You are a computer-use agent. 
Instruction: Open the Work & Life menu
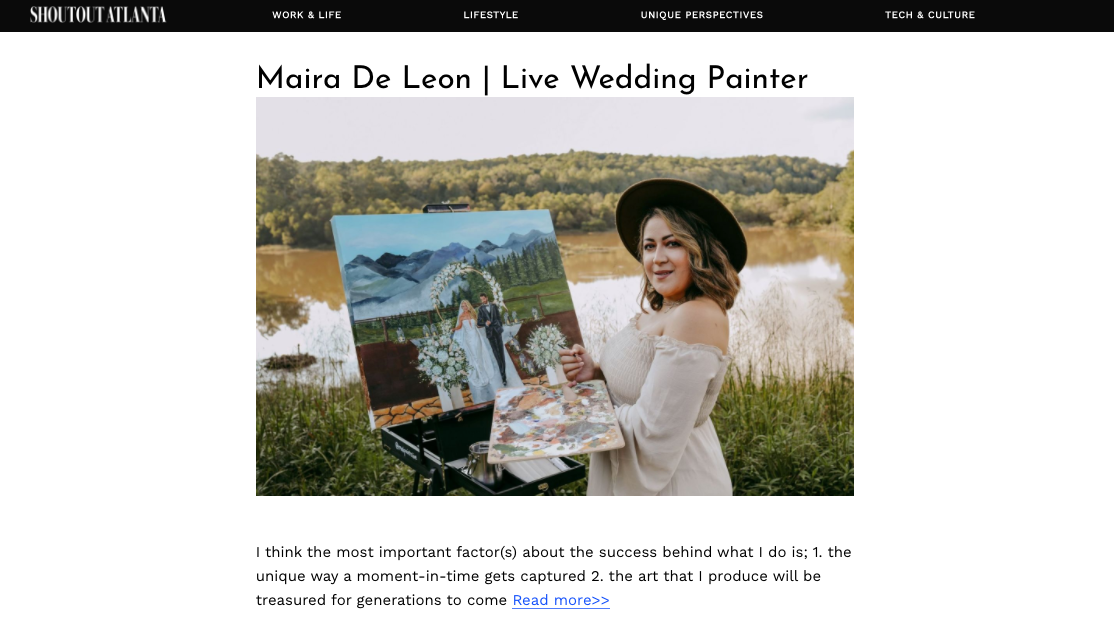pos(306,15)
